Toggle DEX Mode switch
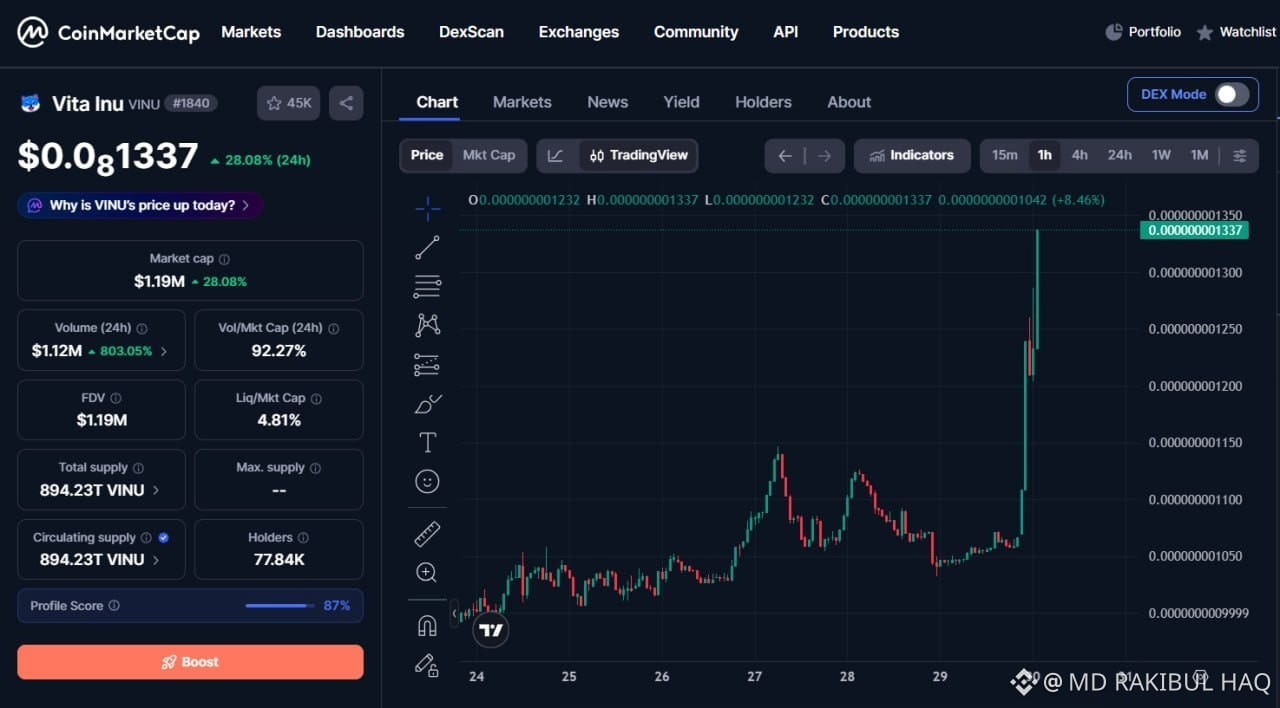The width and height of the screenshot is (1280, 708). click(1232, 94)
